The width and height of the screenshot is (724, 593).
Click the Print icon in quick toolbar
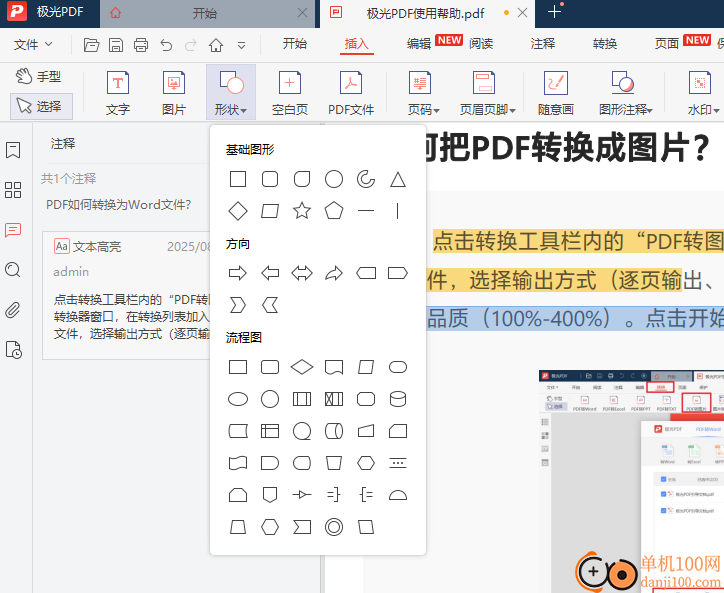click(141, 45)
